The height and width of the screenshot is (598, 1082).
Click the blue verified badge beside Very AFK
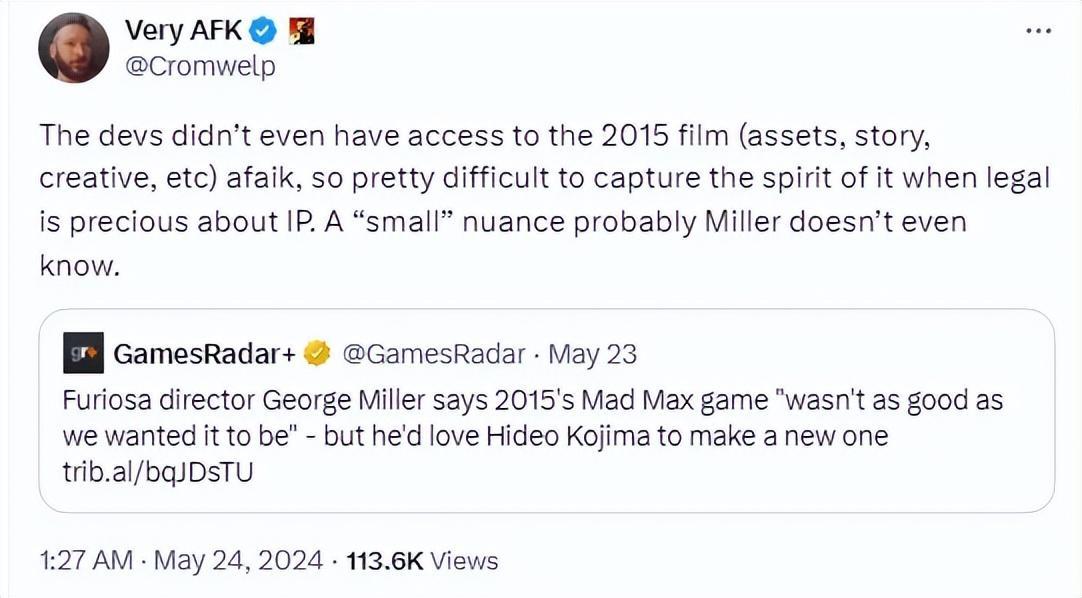click(263, 32)
